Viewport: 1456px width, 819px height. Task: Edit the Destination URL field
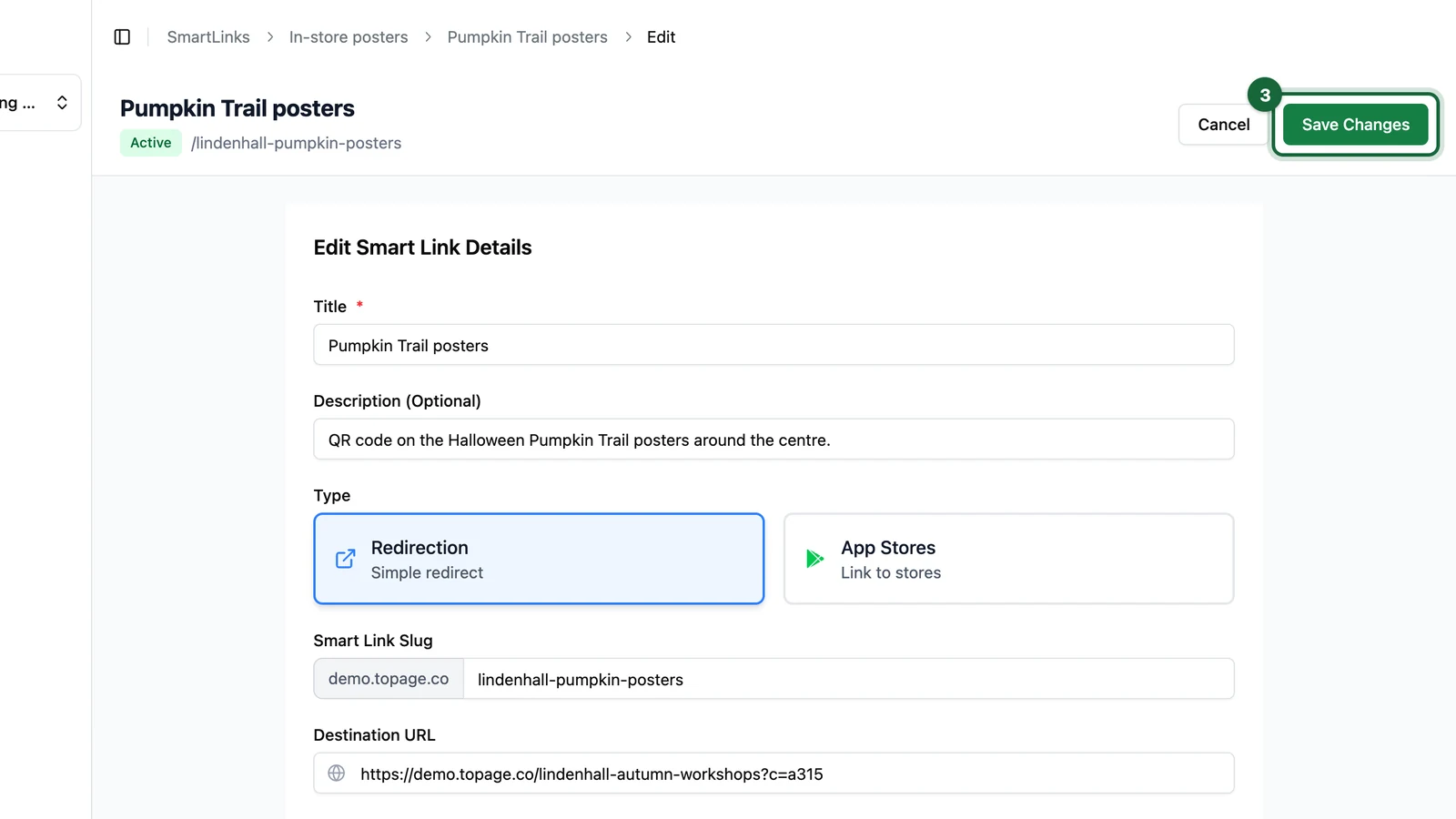pos(773,773)
